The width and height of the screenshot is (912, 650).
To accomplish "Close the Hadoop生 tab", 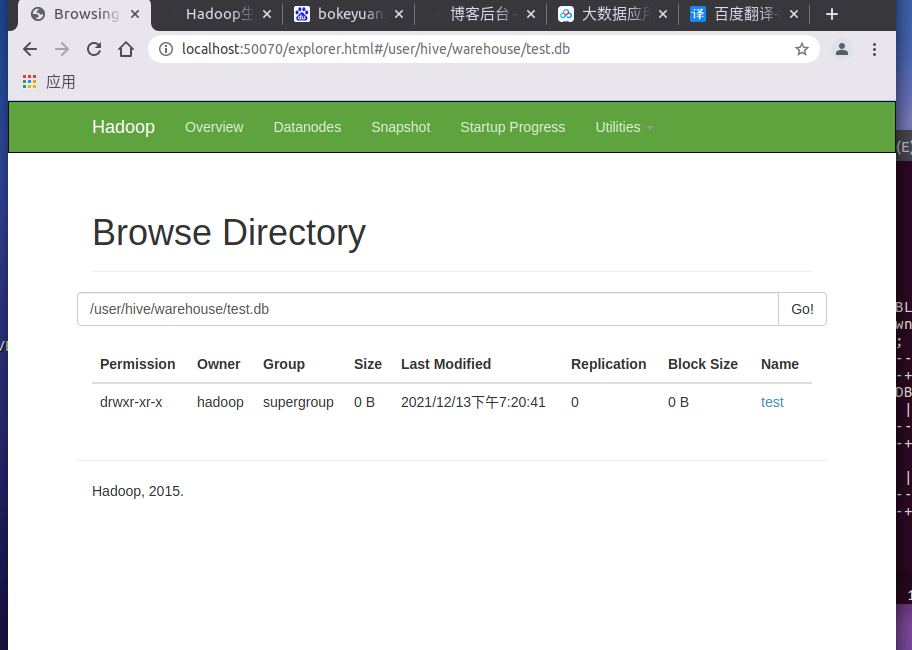I will click(267, 14).
